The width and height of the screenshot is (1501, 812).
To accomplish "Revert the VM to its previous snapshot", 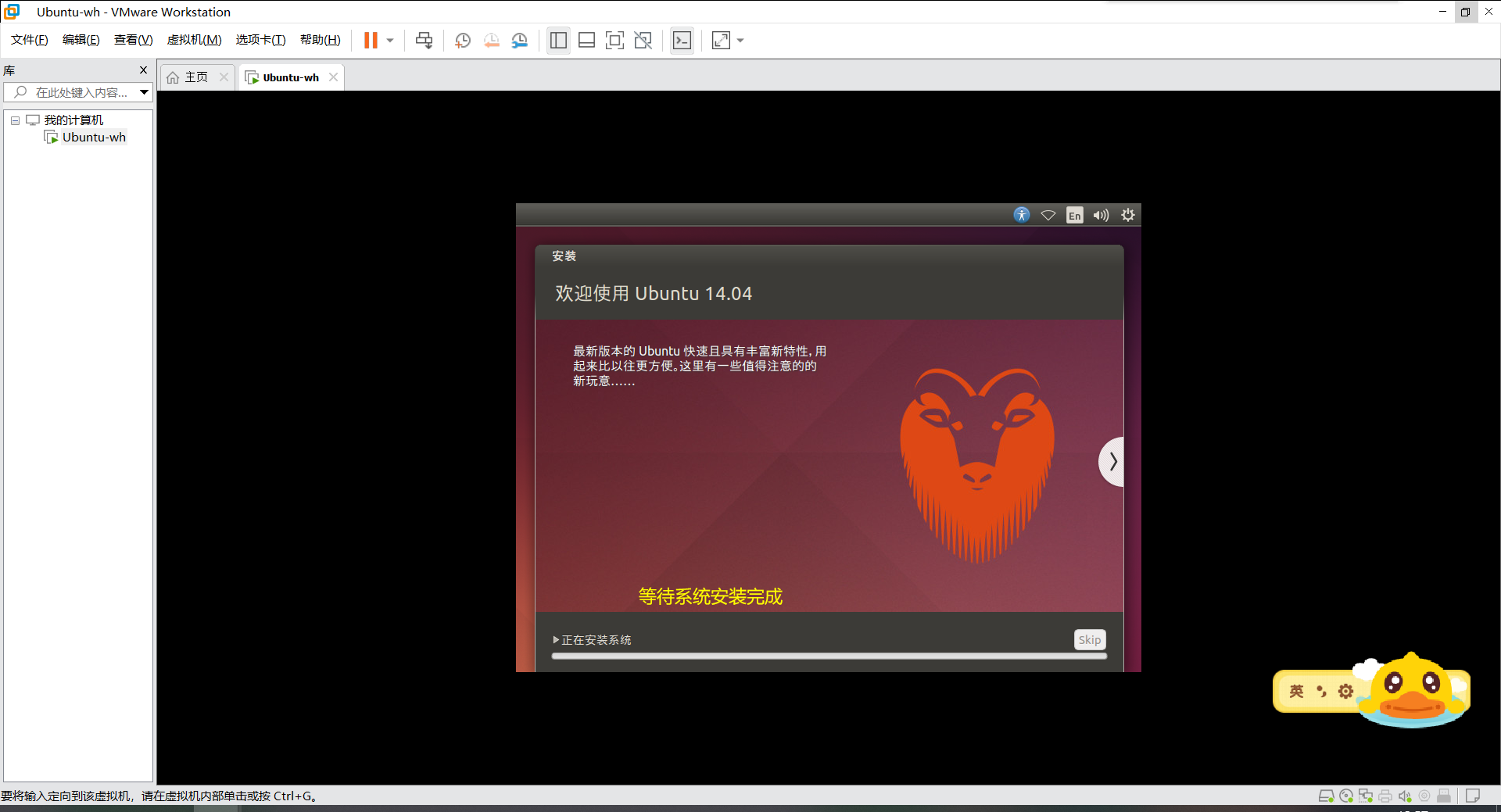I will [491, 41].
